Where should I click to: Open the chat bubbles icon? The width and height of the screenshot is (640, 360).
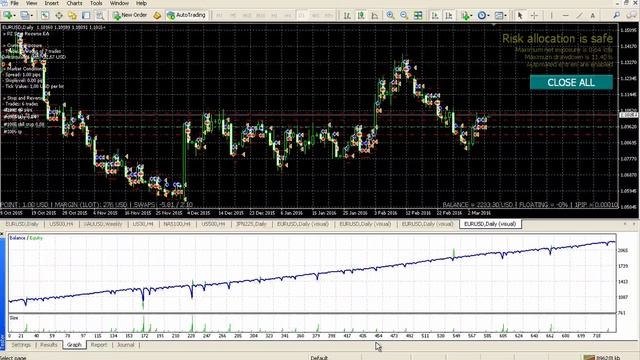point(632,15)
